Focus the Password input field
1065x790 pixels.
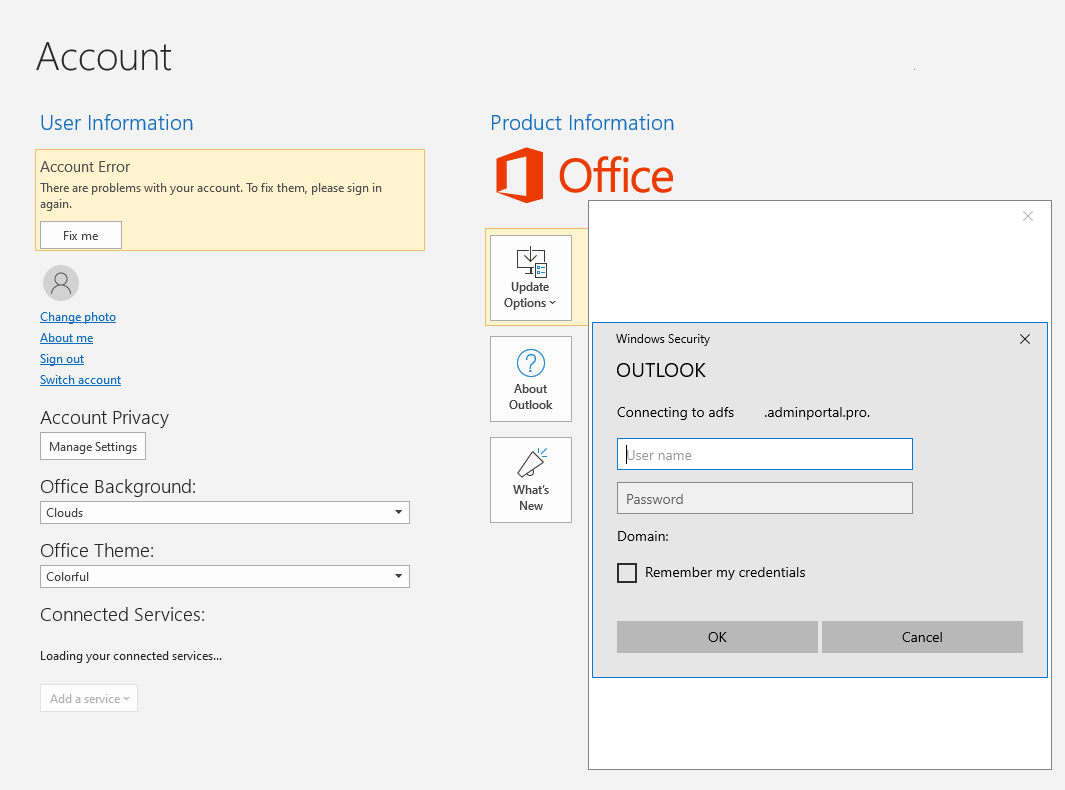coord(765,499)
